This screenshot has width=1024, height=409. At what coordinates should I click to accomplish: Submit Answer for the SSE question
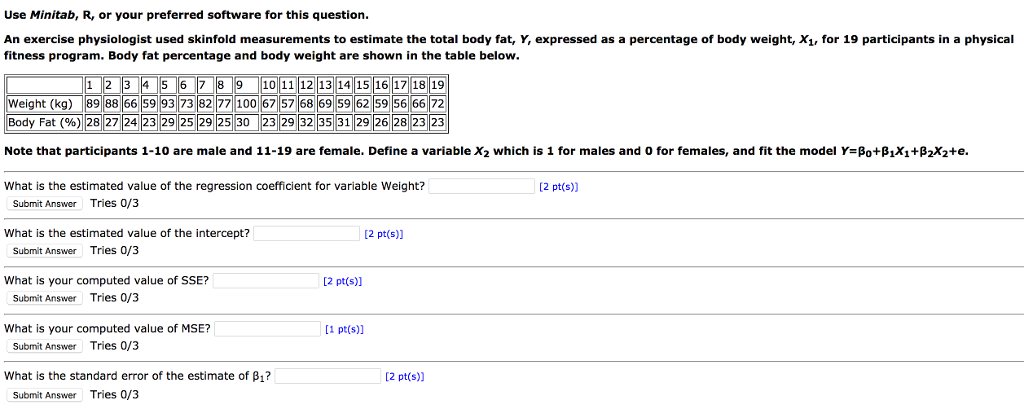click(45, 299)
